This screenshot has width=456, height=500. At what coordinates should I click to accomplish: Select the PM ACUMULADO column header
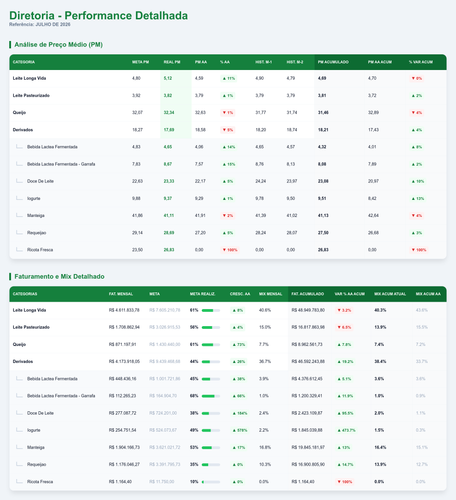point(333,62)
